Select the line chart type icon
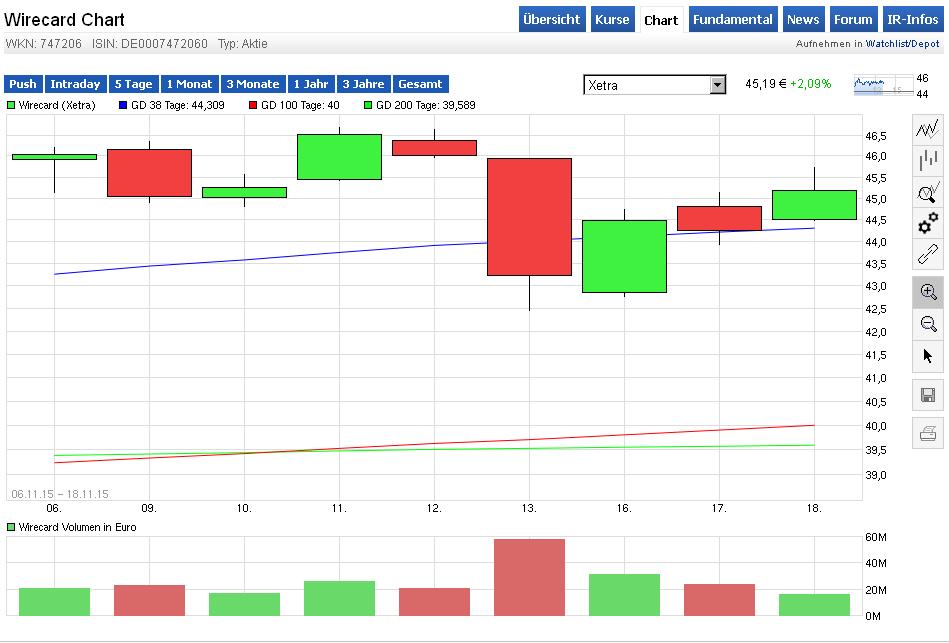 point(928,129)
